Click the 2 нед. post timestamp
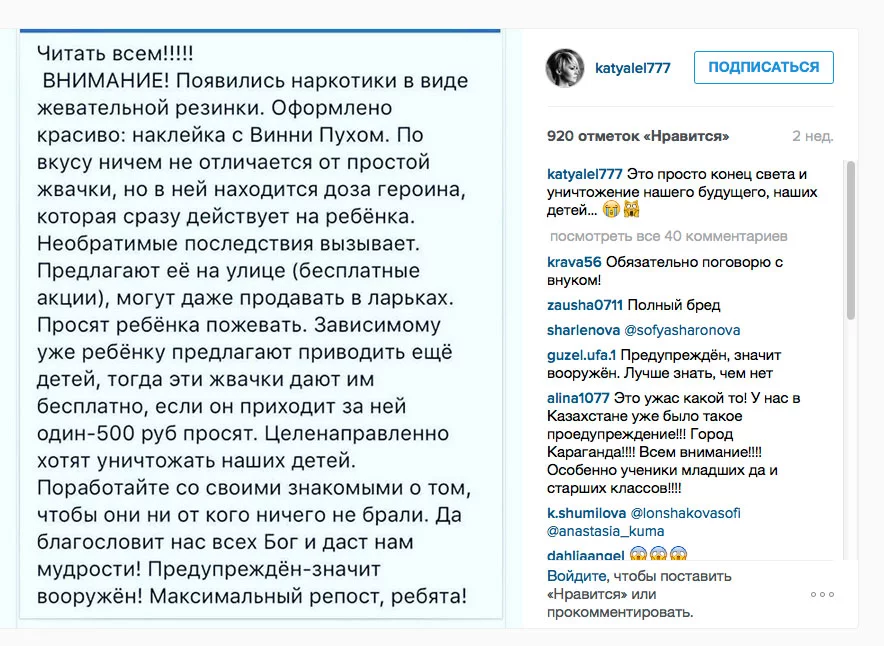This screenshot has height=646, width=884. coord(812,136)
